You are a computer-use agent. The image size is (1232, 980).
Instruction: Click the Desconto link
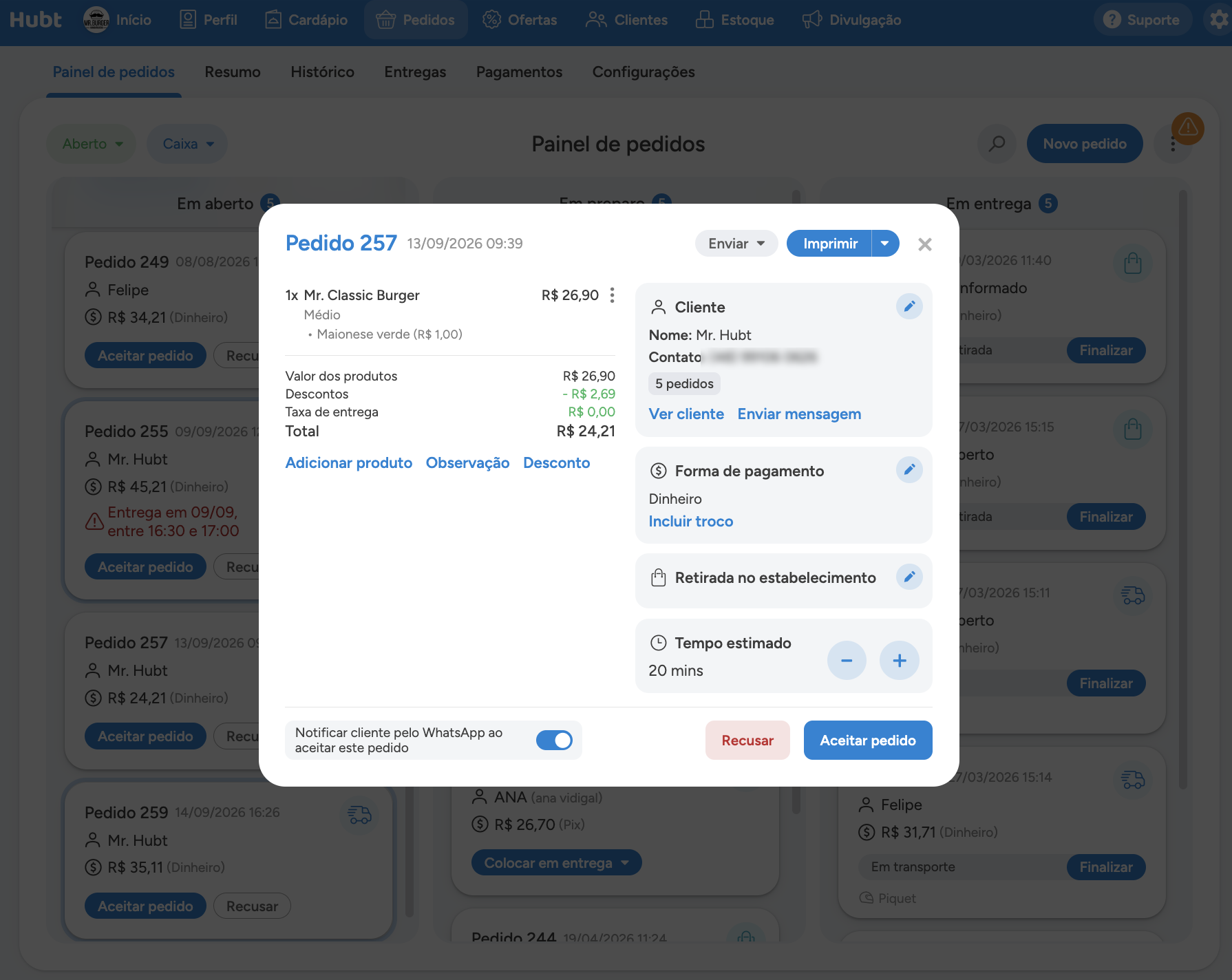[557, 463]
